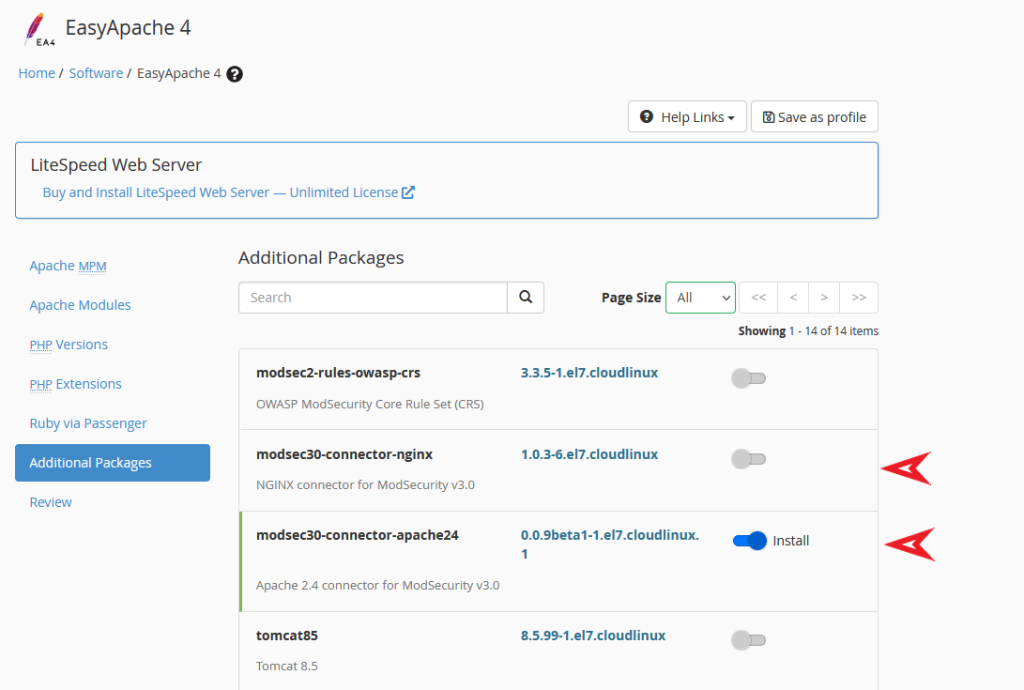The height and width of the screenshot is (690, 1024).
Task: Open the Page Size dropdown
Action: click(x=700, y=297)
